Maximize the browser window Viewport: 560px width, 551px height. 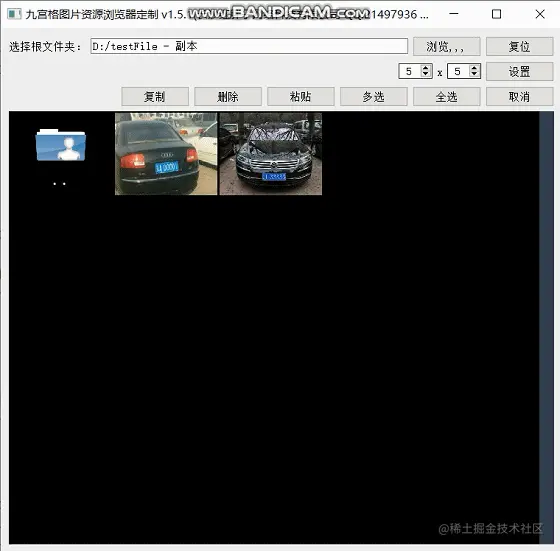click(x=496, y=14)
